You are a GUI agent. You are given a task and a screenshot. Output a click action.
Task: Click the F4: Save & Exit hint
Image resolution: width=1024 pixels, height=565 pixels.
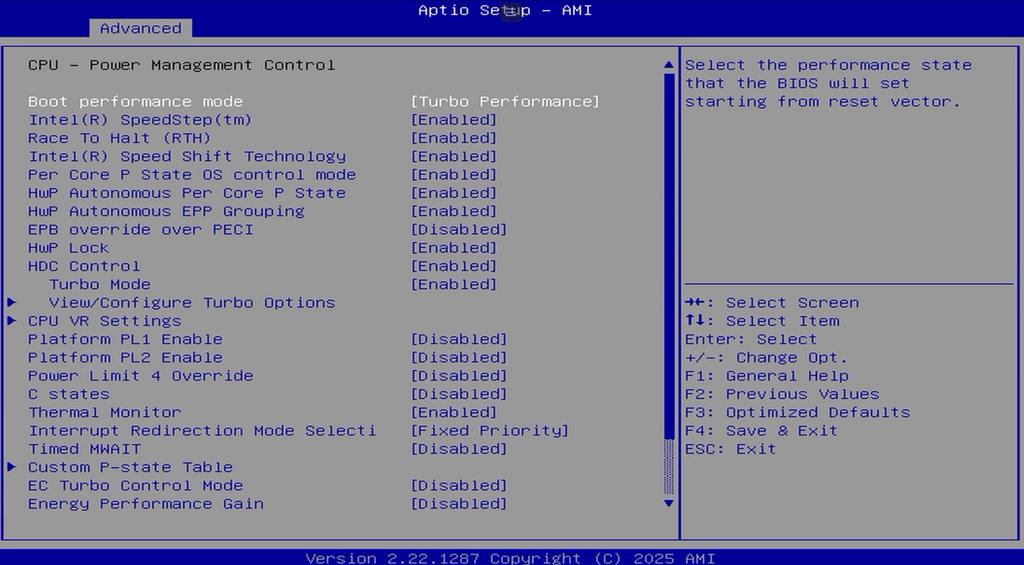761,430
